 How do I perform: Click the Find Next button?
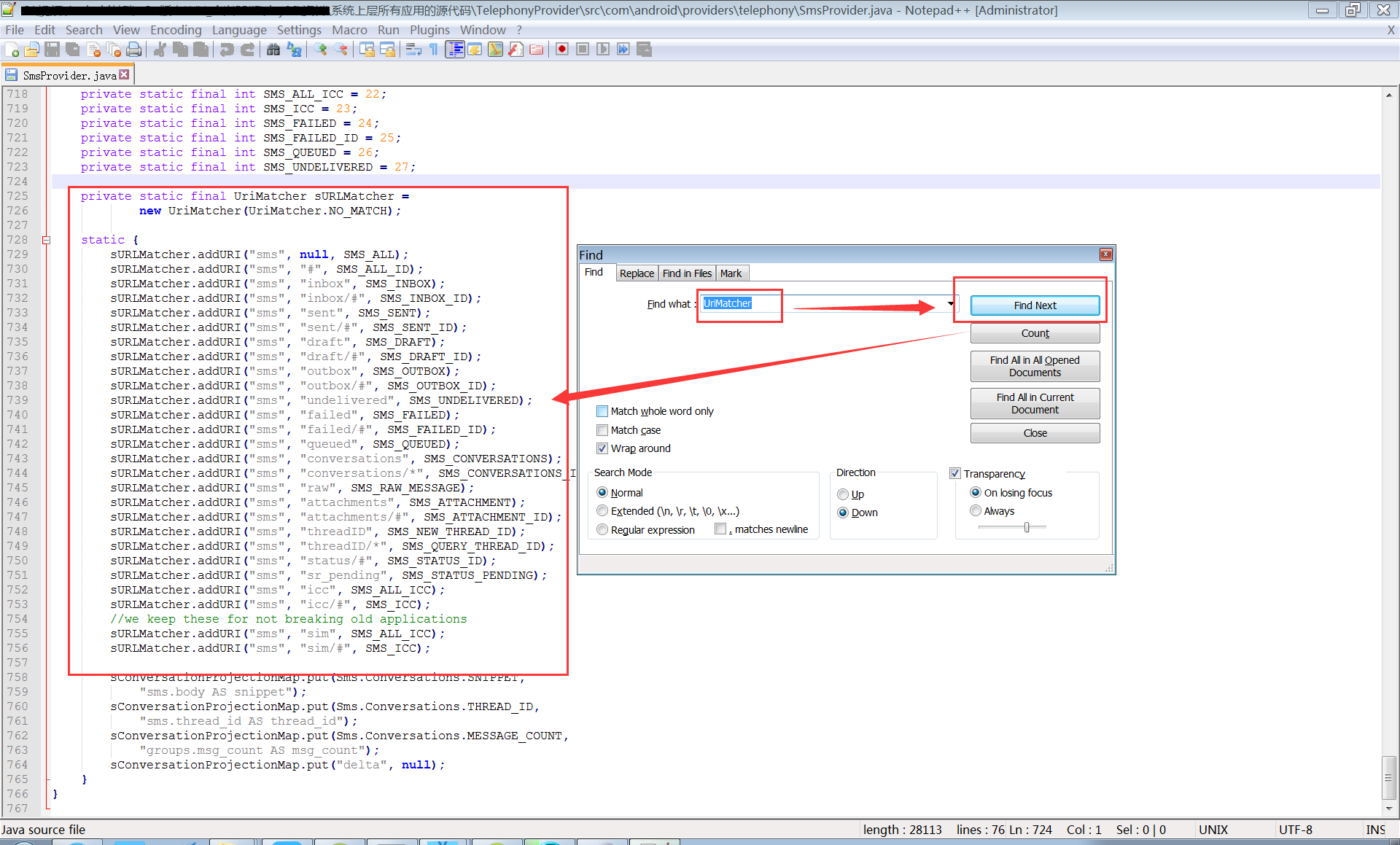coord(1035,305)
